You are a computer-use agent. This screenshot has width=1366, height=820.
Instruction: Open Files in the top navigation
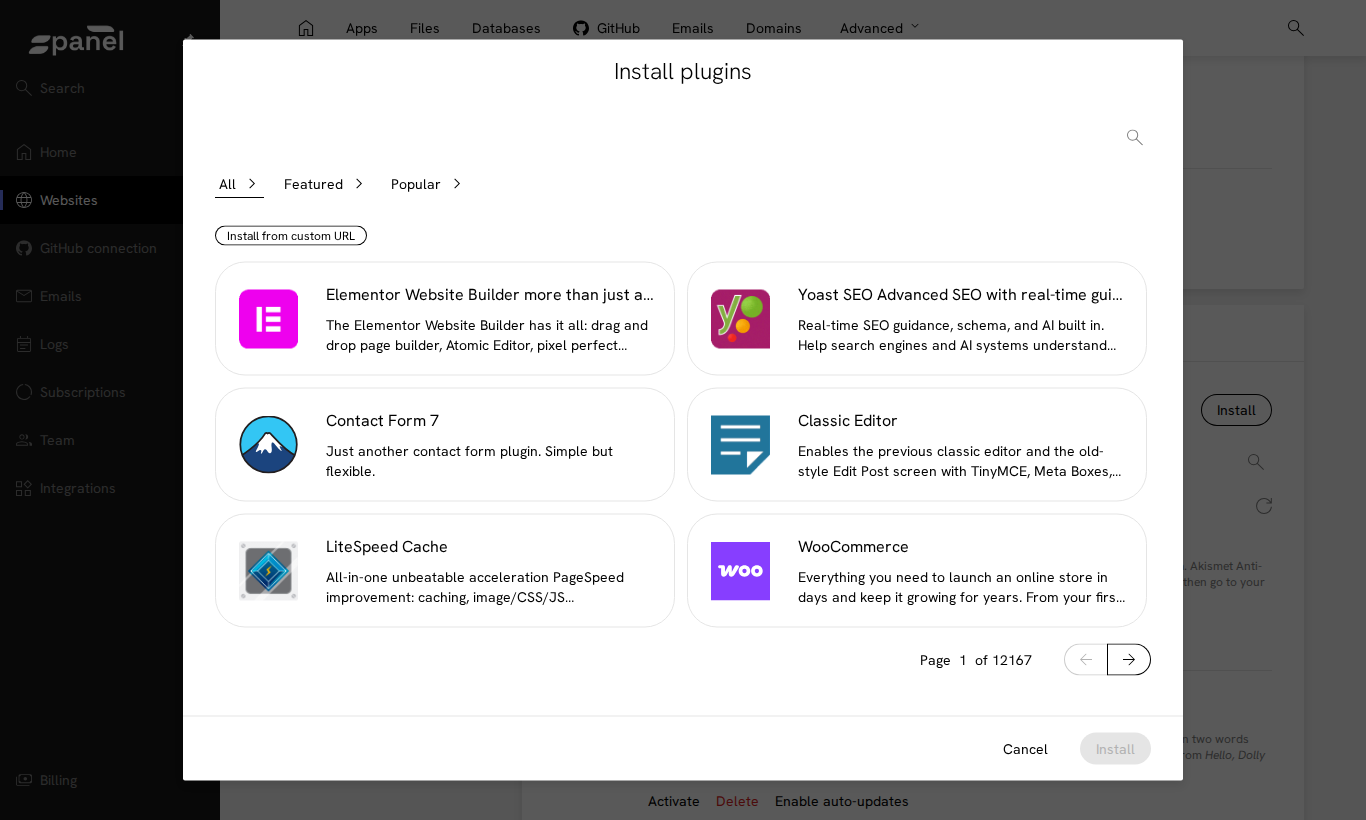(425, 28)
